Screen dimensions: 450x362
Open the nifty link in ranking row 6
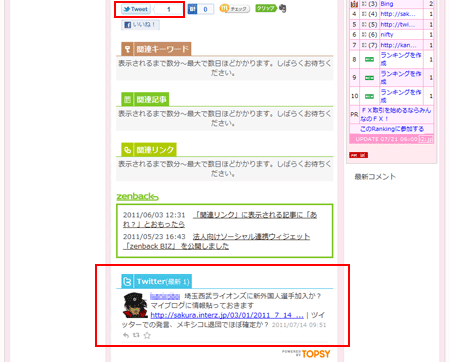(387, 34)
